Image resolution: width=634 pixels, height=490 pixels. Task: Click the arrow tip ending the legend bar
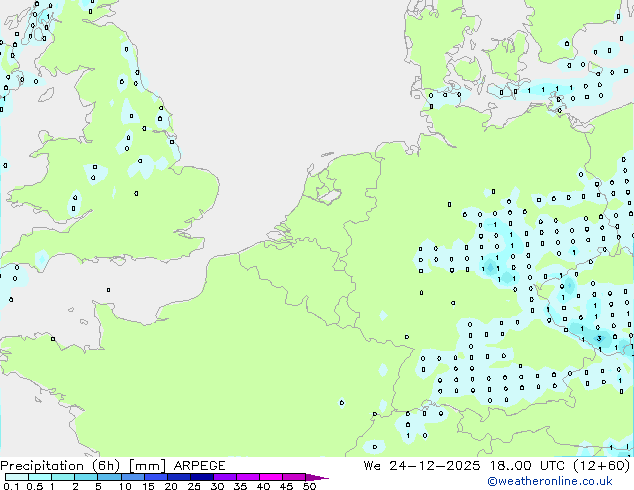point(324,478)
